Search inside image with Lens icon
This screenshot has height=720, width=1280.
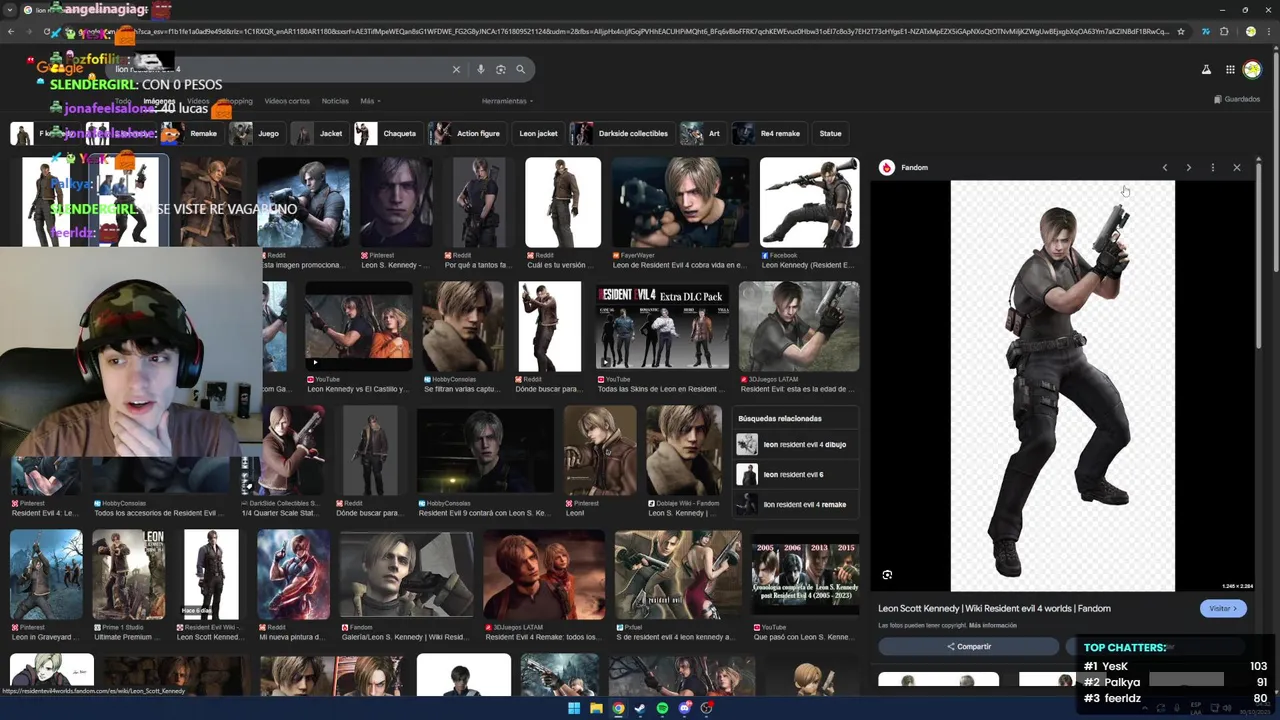pyautogui.click(x=887, y=575)
